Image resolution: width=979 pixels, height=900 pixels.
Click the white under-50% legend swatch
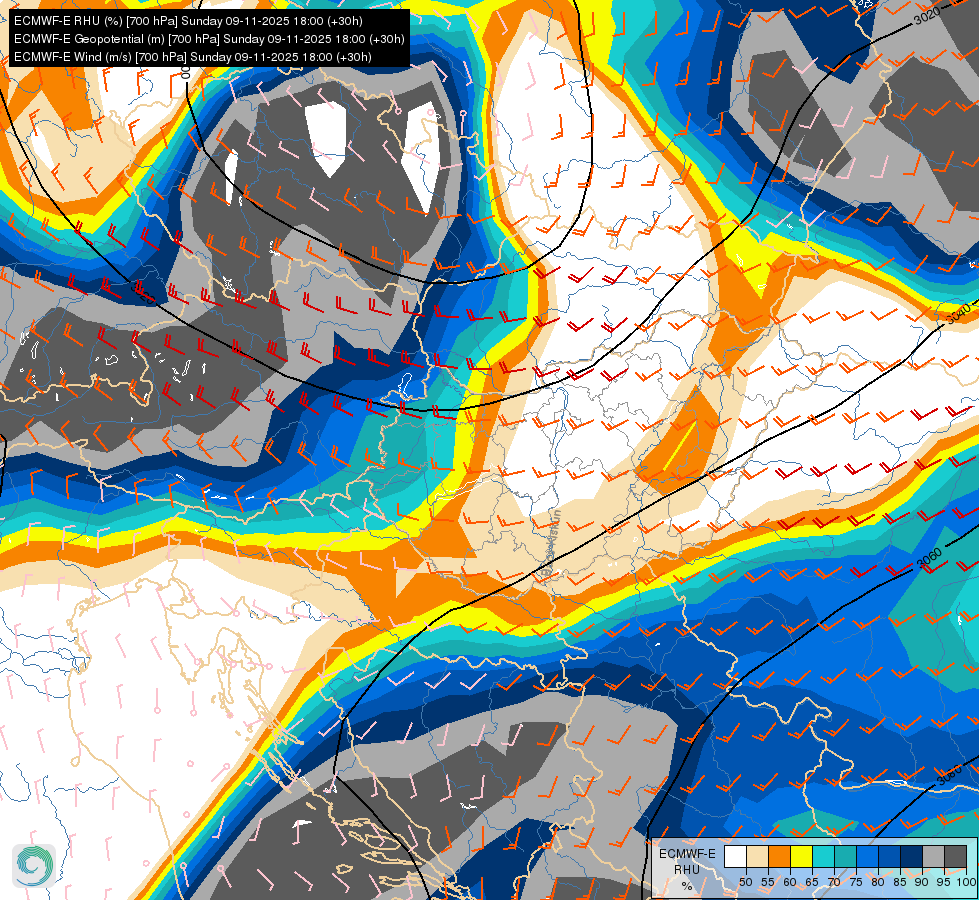click(x=735, y=857)
